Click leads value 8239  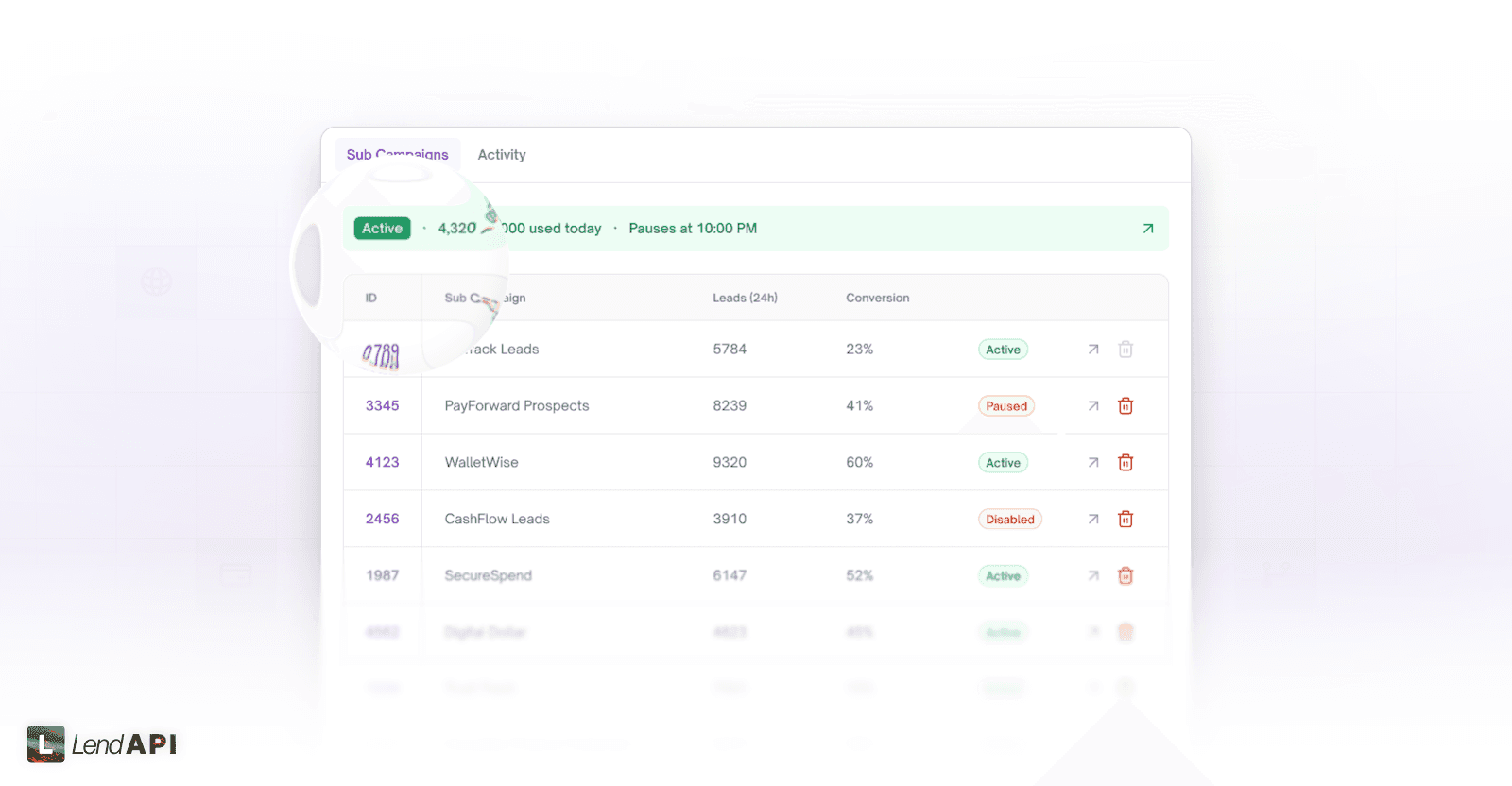[x=730, y=406]
